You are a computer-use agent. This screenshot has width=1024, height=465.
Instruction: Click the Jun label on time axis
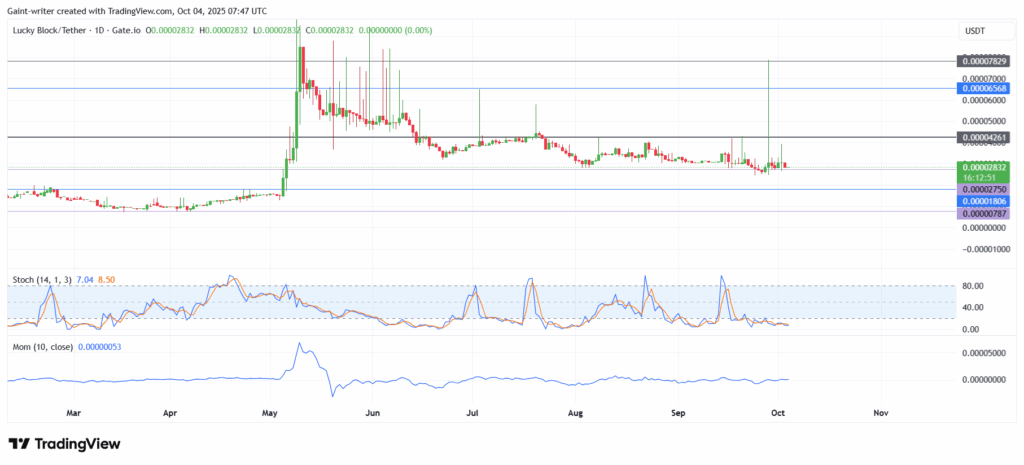pos(373,413)
